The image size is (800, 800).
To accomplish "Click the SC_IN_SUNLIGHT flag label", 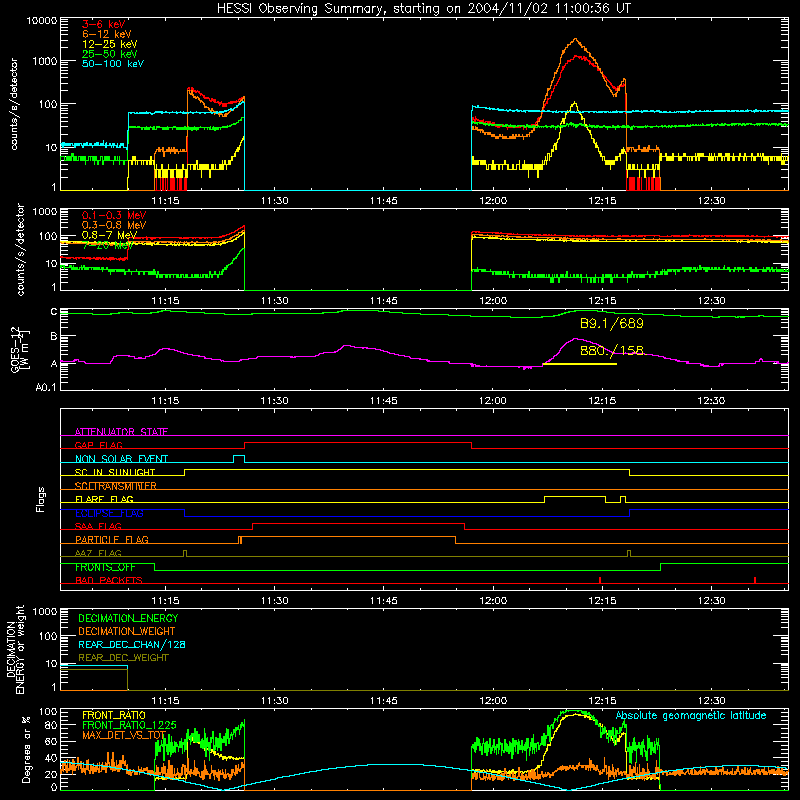I will pos(115,472).
